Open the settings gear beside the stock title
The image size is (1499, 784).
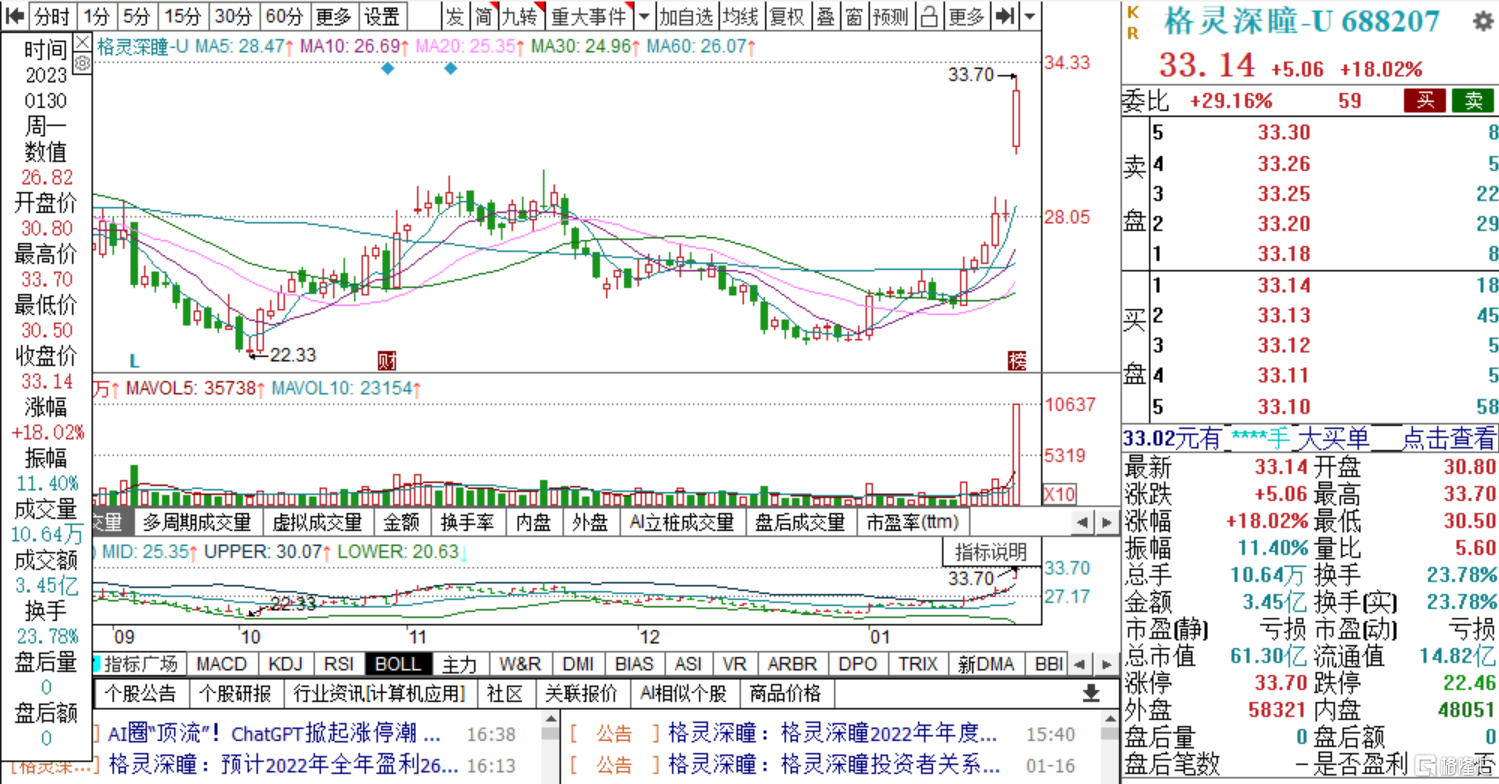tap(1481, 22)
